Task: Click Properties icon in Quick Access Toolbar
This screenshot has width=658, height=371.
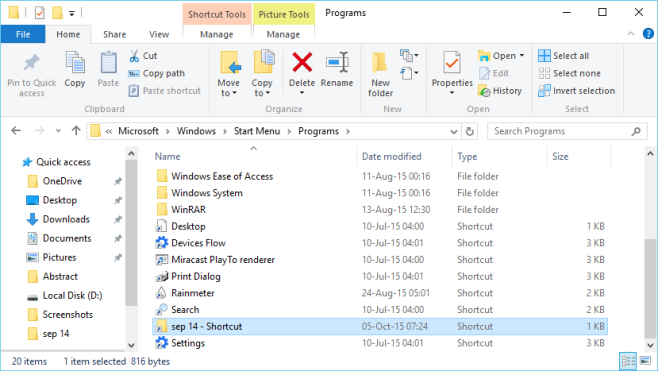Action: [39, 13]
